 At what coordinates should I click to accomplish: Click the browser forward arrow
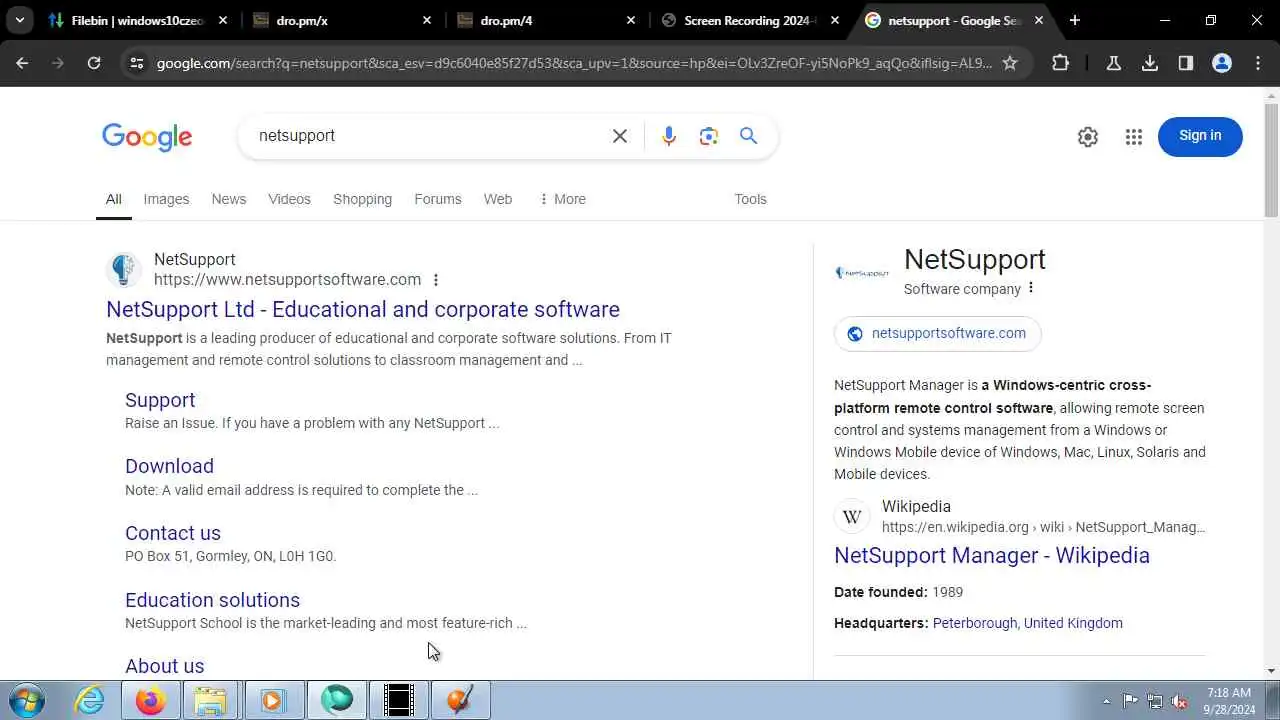(x=58, y=63)
